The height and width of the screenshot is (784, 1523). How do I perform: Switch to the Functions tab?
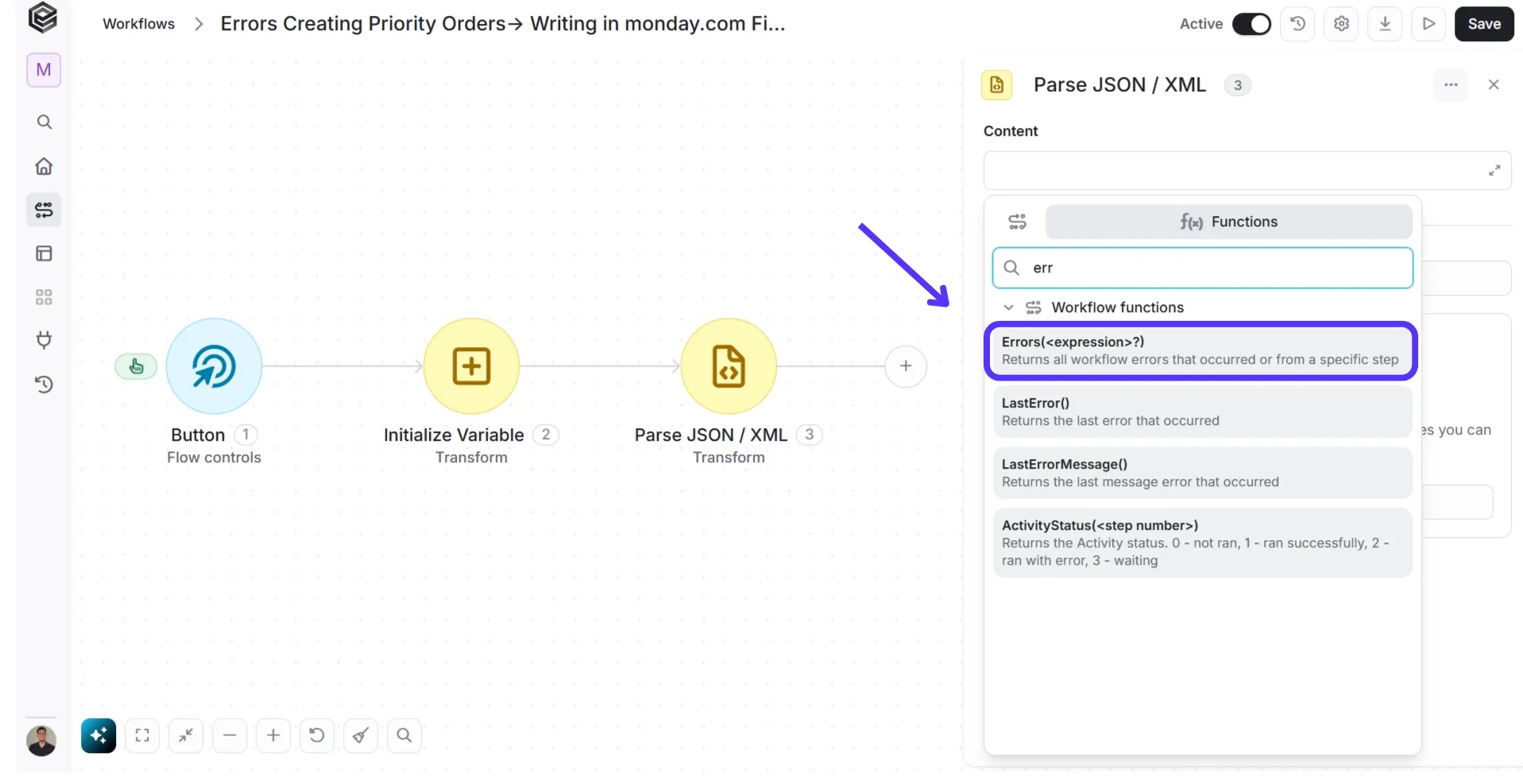tap(1228, 222)
